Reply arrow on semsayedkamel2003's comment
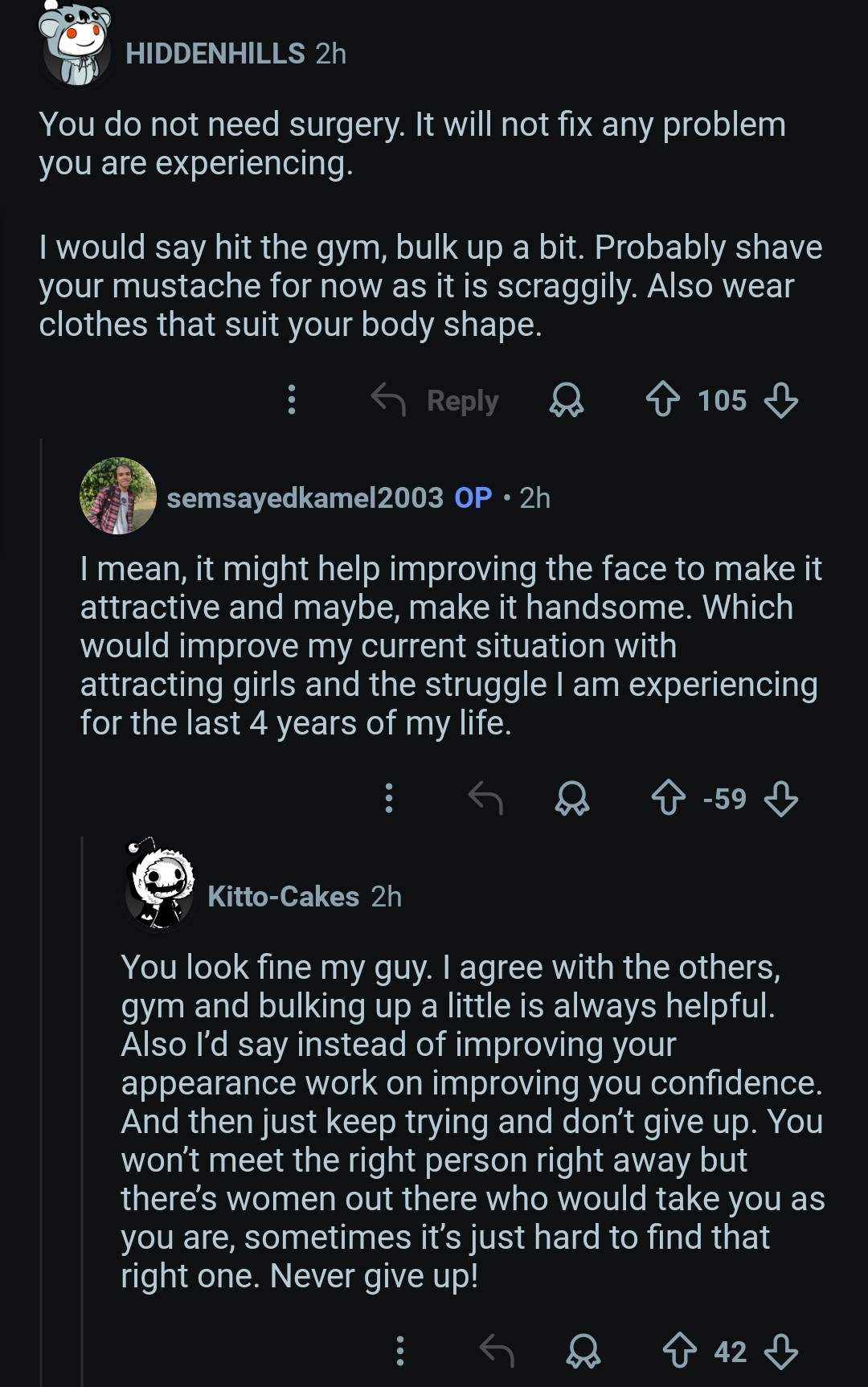The width and height of the screenshot is (868, 1387). 485,798
